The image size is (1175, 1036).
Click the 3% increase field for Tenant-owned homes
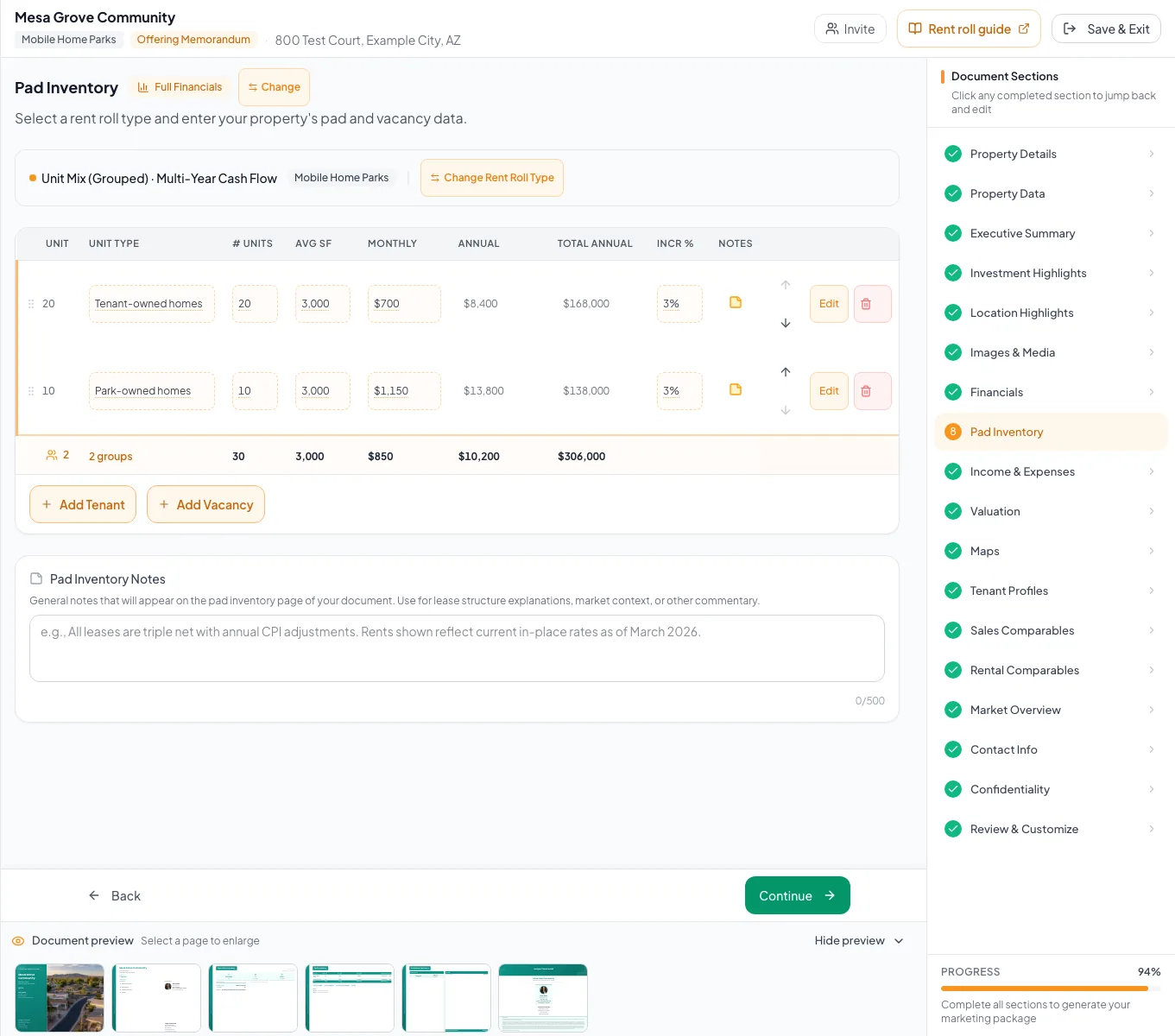pos(679,304)
